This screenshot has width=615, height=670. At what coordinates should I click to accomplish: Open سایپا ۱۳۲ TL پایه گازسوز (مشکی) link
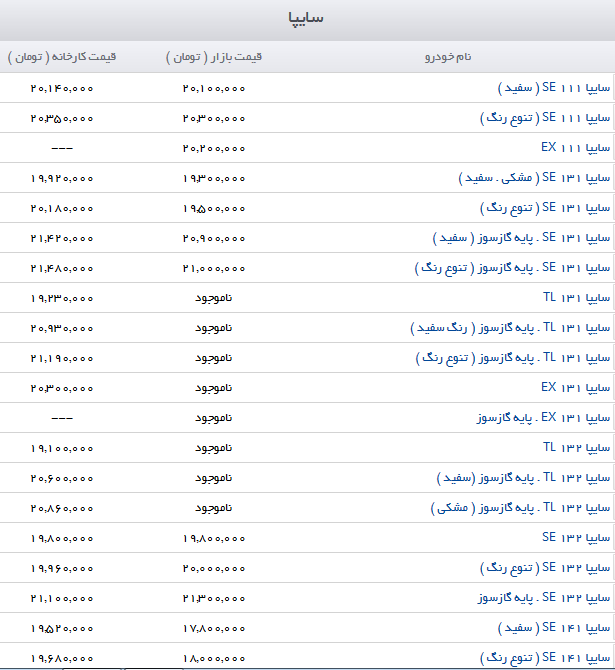(520, 508)
